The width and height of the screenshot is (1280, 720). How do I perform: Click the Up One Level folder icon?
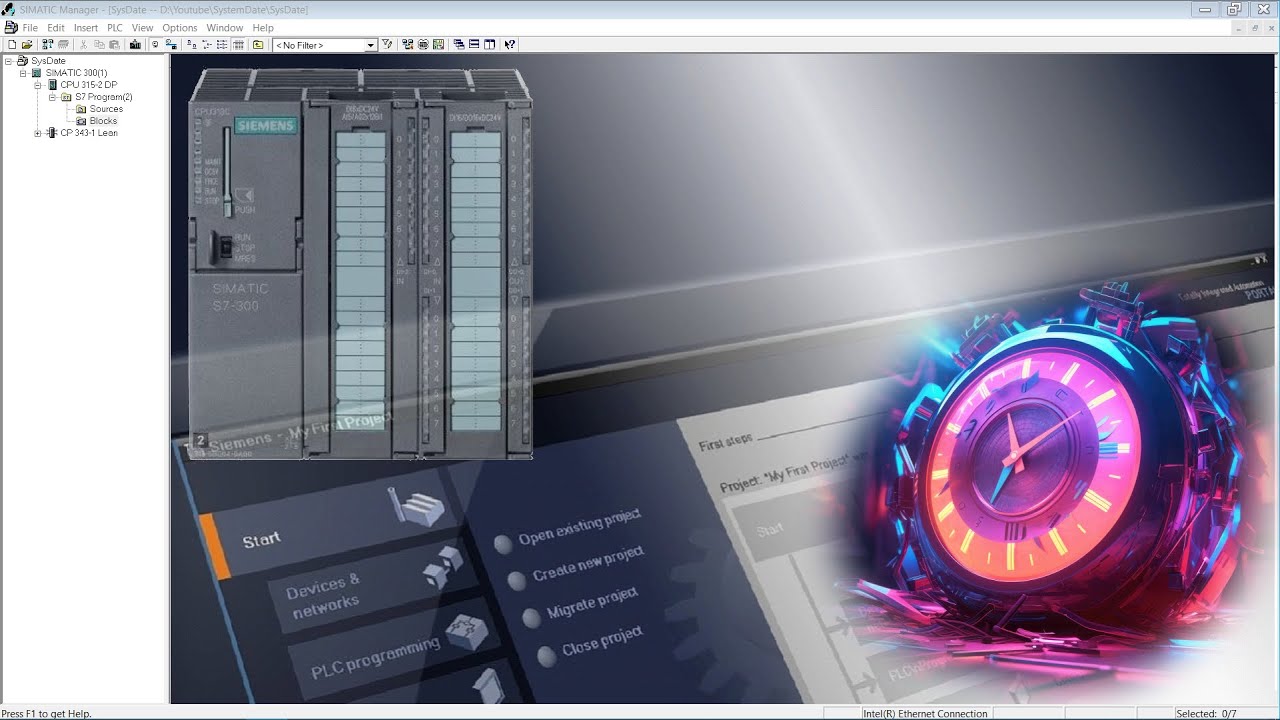pyautogui.click(x=258, y=45)
